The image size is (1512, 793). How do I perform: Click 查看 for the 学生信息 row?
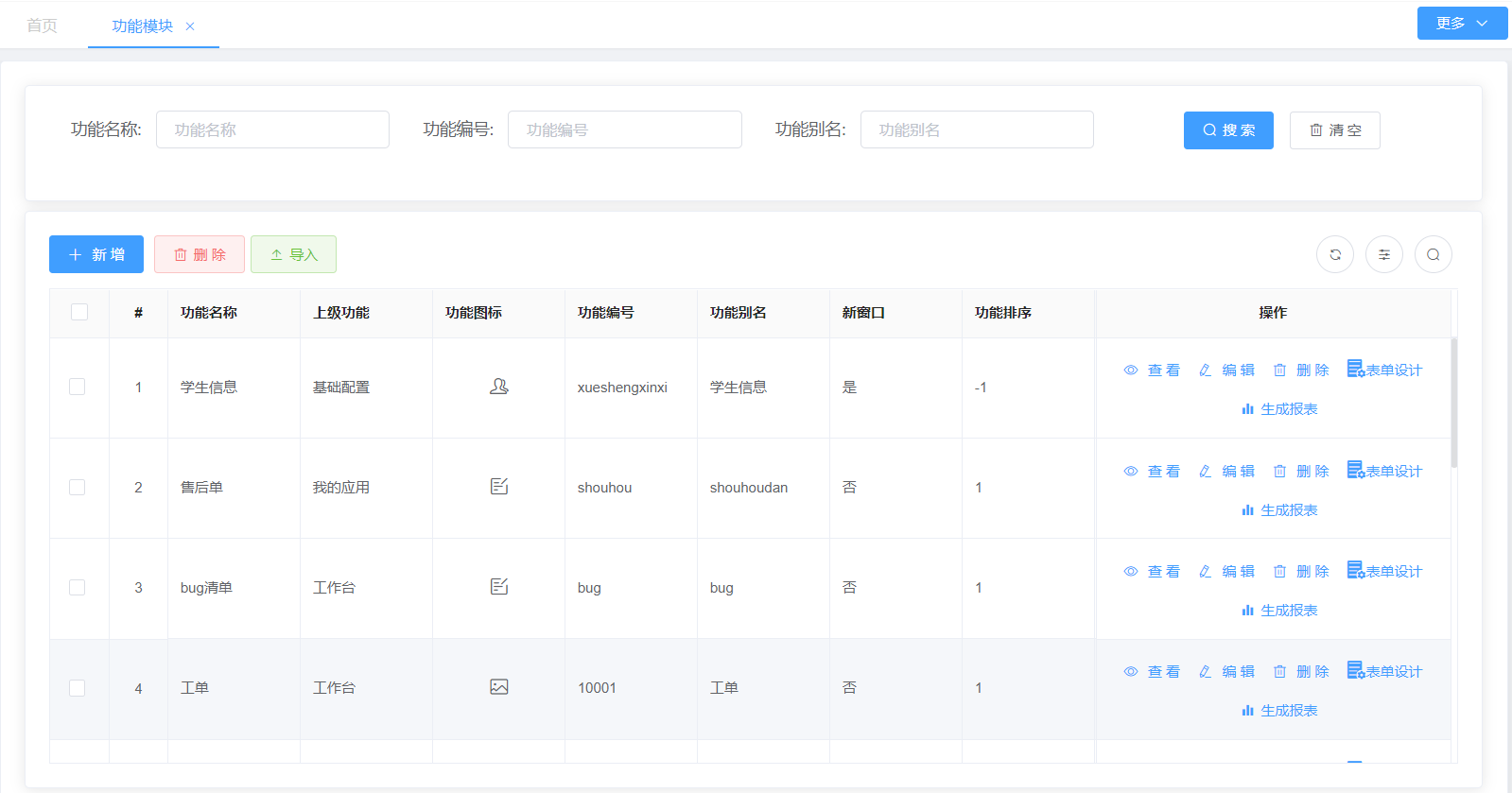pos(1152,371)
